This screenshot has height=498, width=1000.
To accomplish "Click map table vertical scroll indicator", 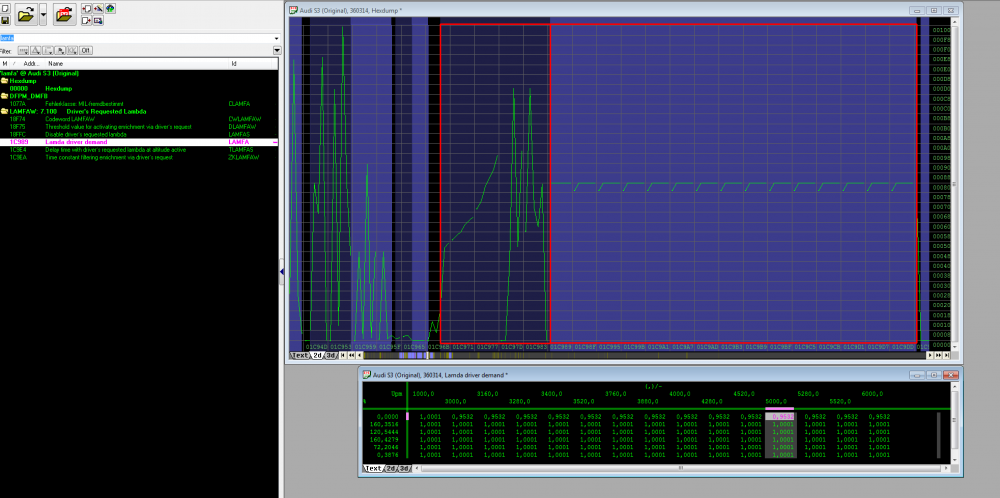I will pos(938,436).
